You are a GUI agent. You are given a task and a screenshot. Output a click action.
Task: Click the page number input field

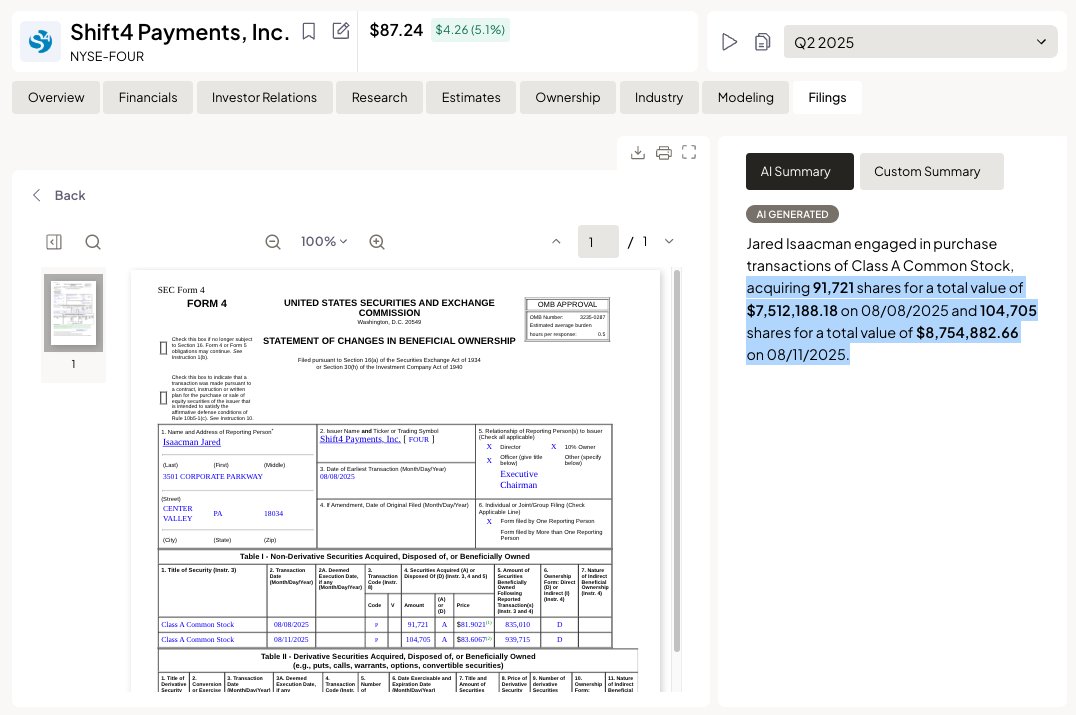[x=598, y=242]
